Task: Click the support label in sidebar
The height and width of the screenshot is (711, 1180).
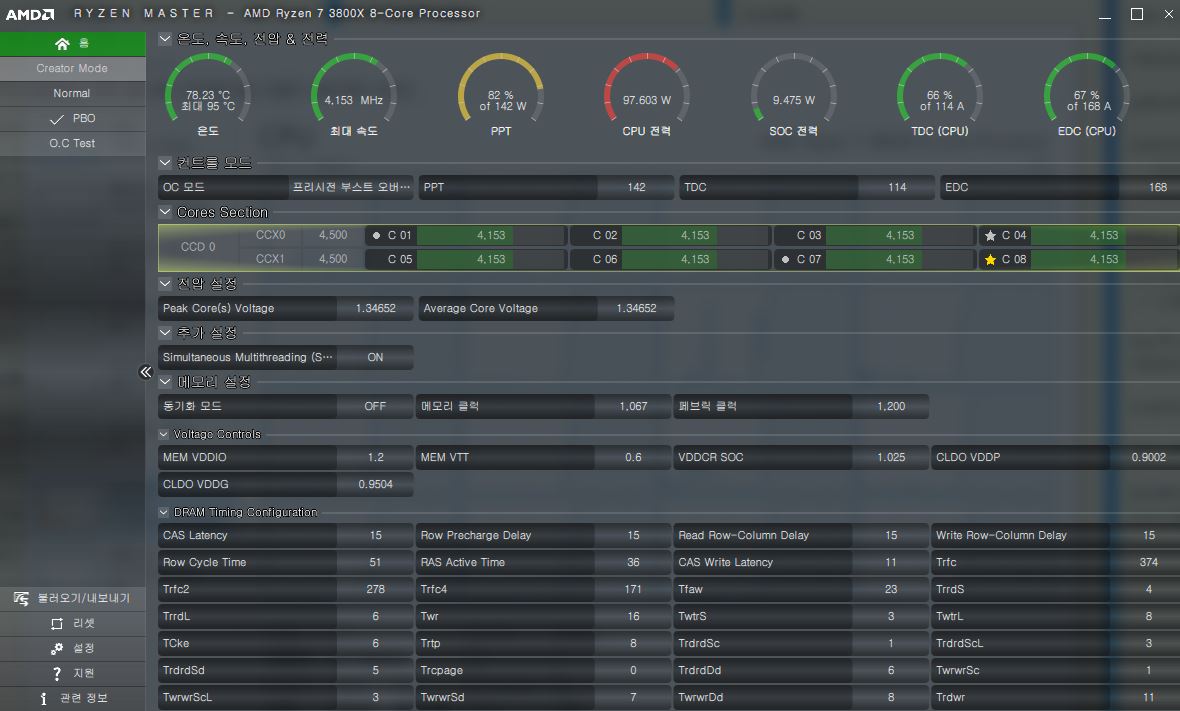Action: [84, 673]
